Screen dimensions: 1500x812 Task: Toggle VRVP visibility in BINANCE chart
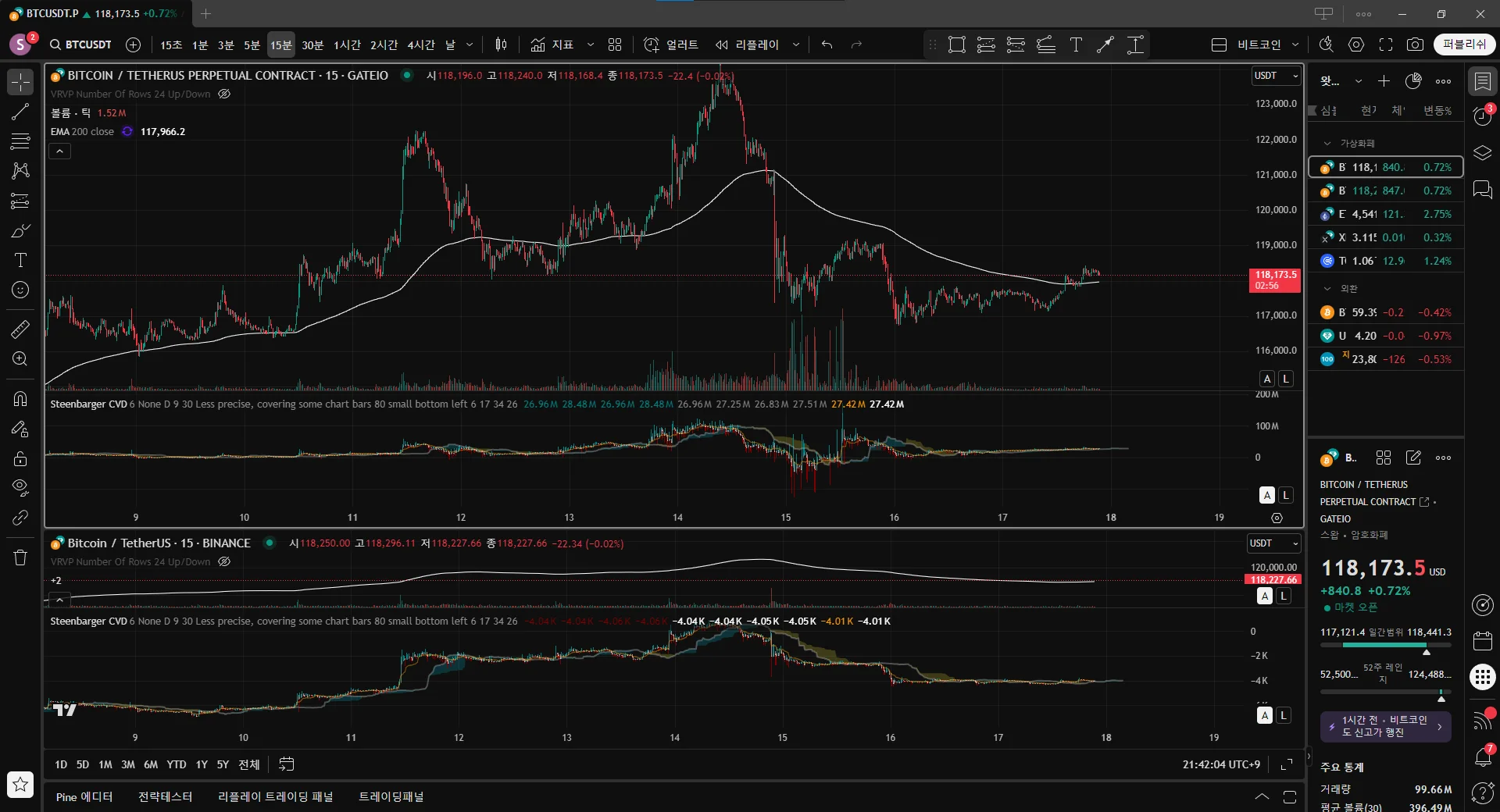(224, 561)
